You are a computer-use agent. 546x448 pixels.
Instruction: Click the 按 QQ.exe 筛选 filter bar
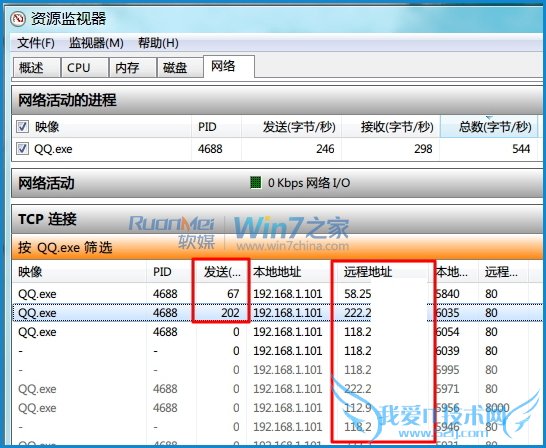click(277, 247)
